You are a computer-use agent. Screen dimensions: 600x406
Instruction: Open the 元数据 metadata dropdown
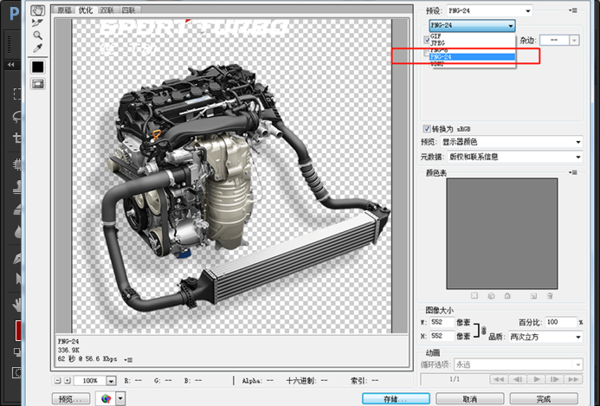[514, 156]
